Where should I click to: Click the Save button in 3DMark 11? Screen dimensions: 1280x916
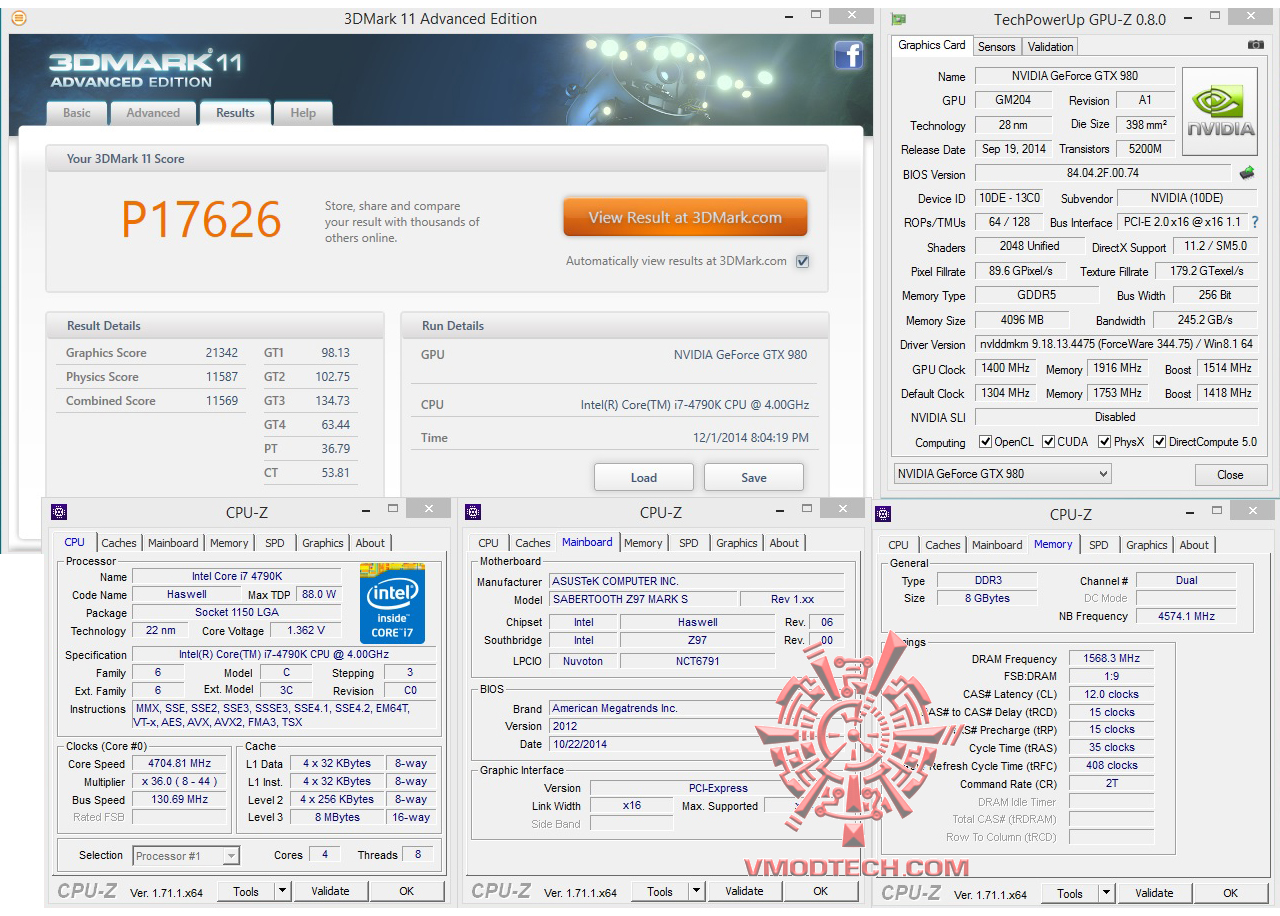tap(754, 477)
